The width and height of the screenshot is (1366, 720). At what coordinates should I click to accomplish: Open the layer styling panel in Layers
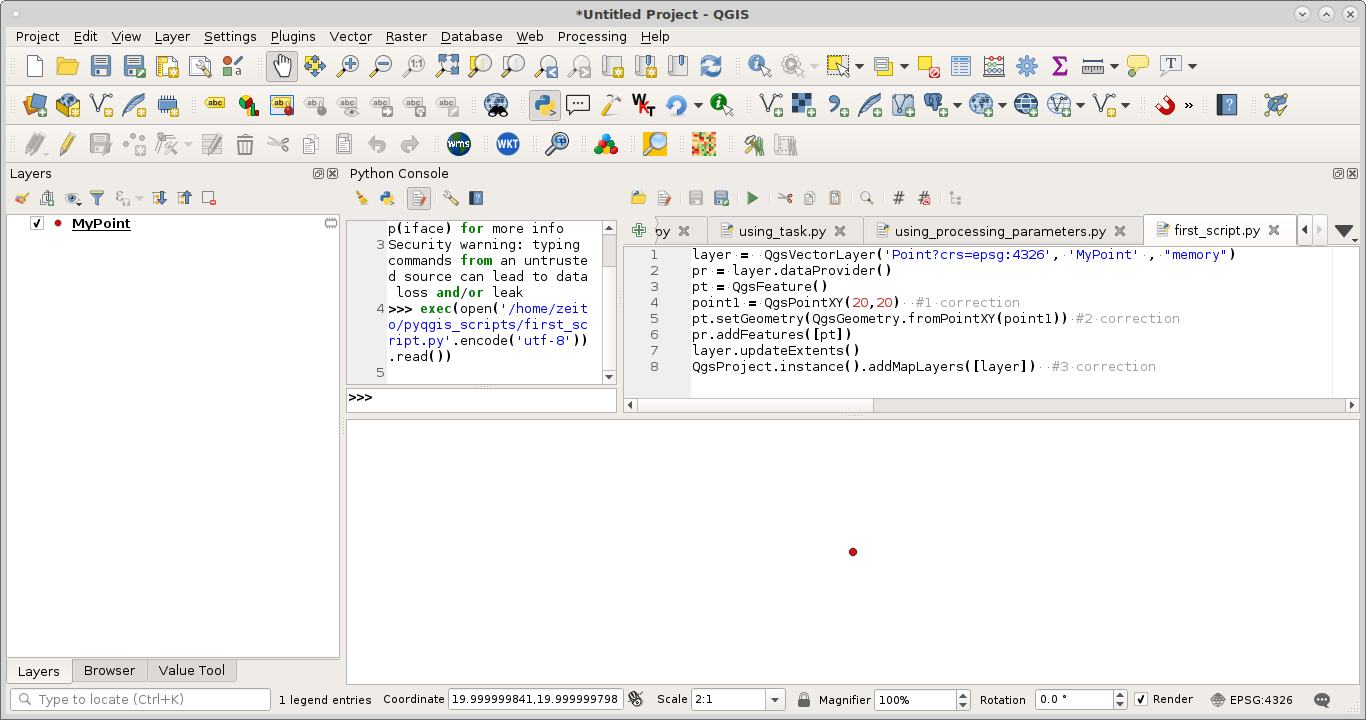22,198
